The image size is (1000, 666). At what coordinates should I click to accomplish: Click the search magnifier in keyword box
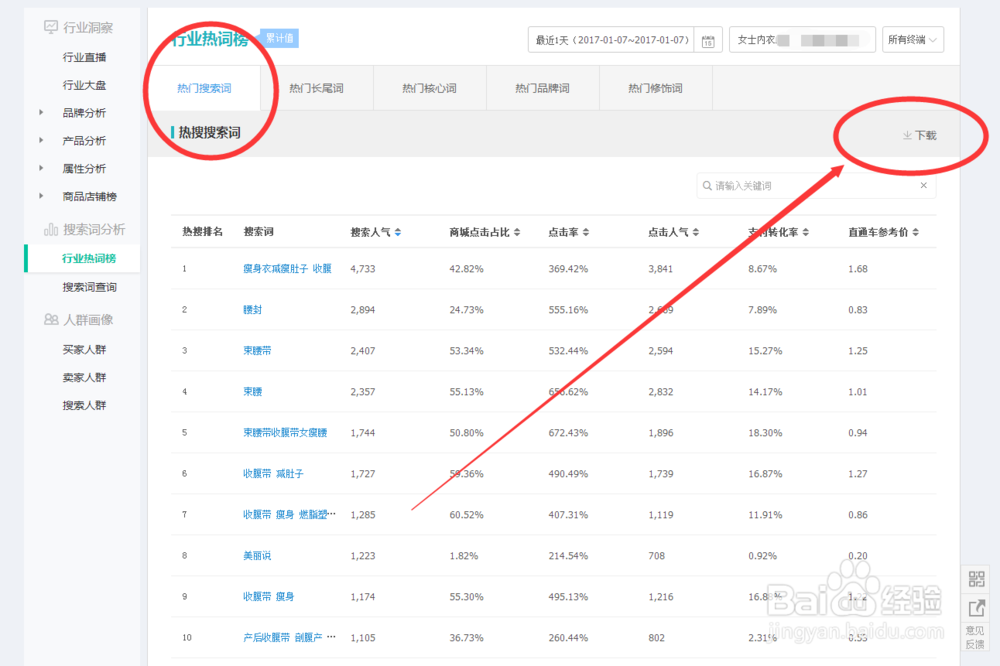(x=707, y=186)
